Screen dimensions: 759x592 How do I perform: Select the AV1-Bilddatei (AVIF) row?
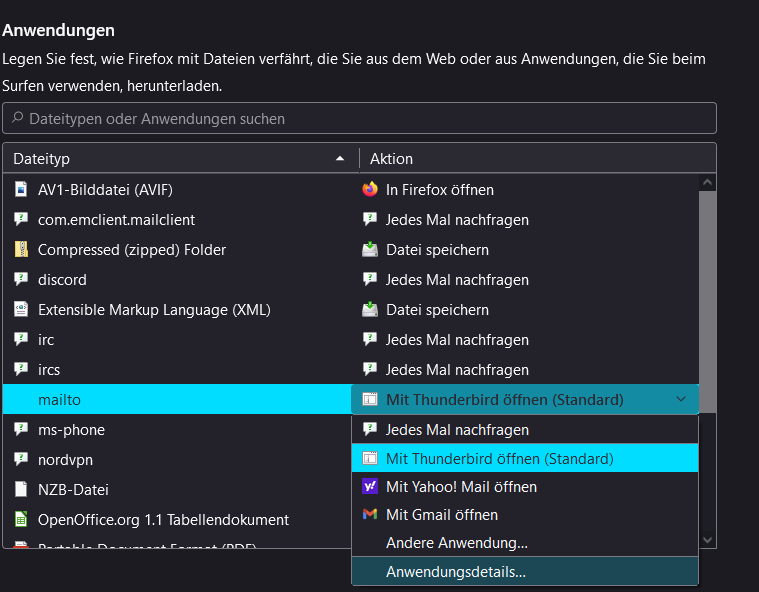point(351,189)
